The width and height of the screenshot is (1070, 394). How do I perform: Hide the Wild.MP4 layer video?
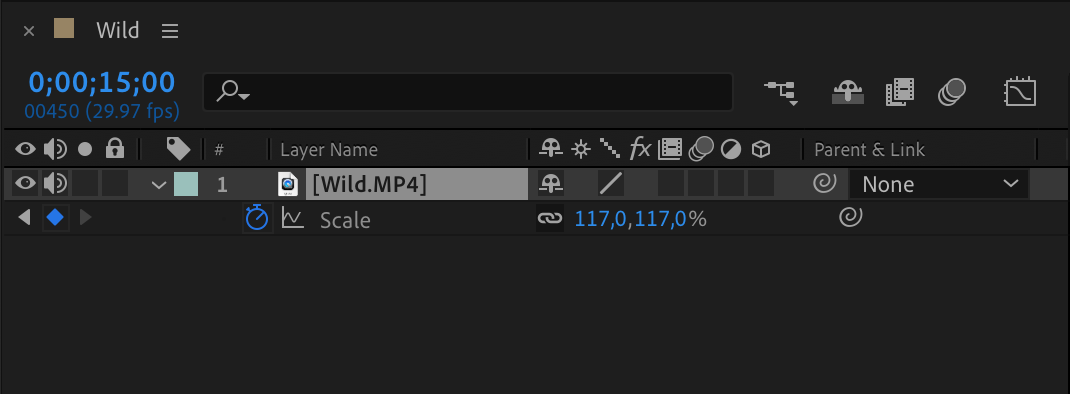pos(25,184)
